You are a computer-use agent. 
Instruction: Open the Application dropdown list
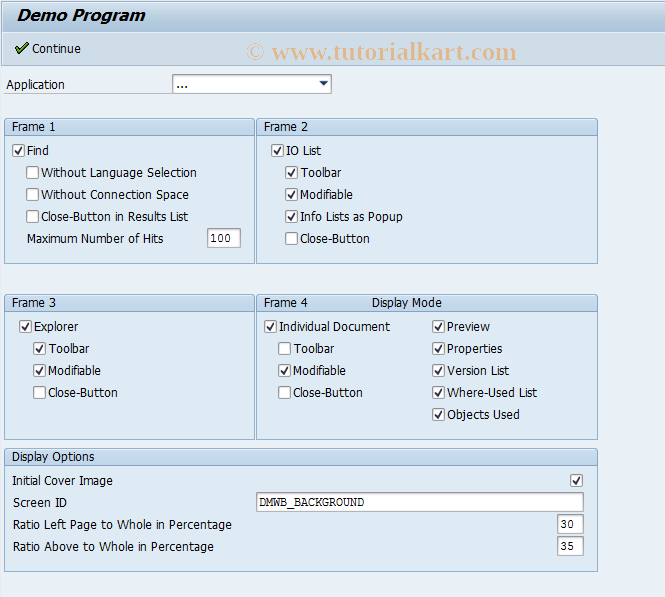tap(324, 84)
